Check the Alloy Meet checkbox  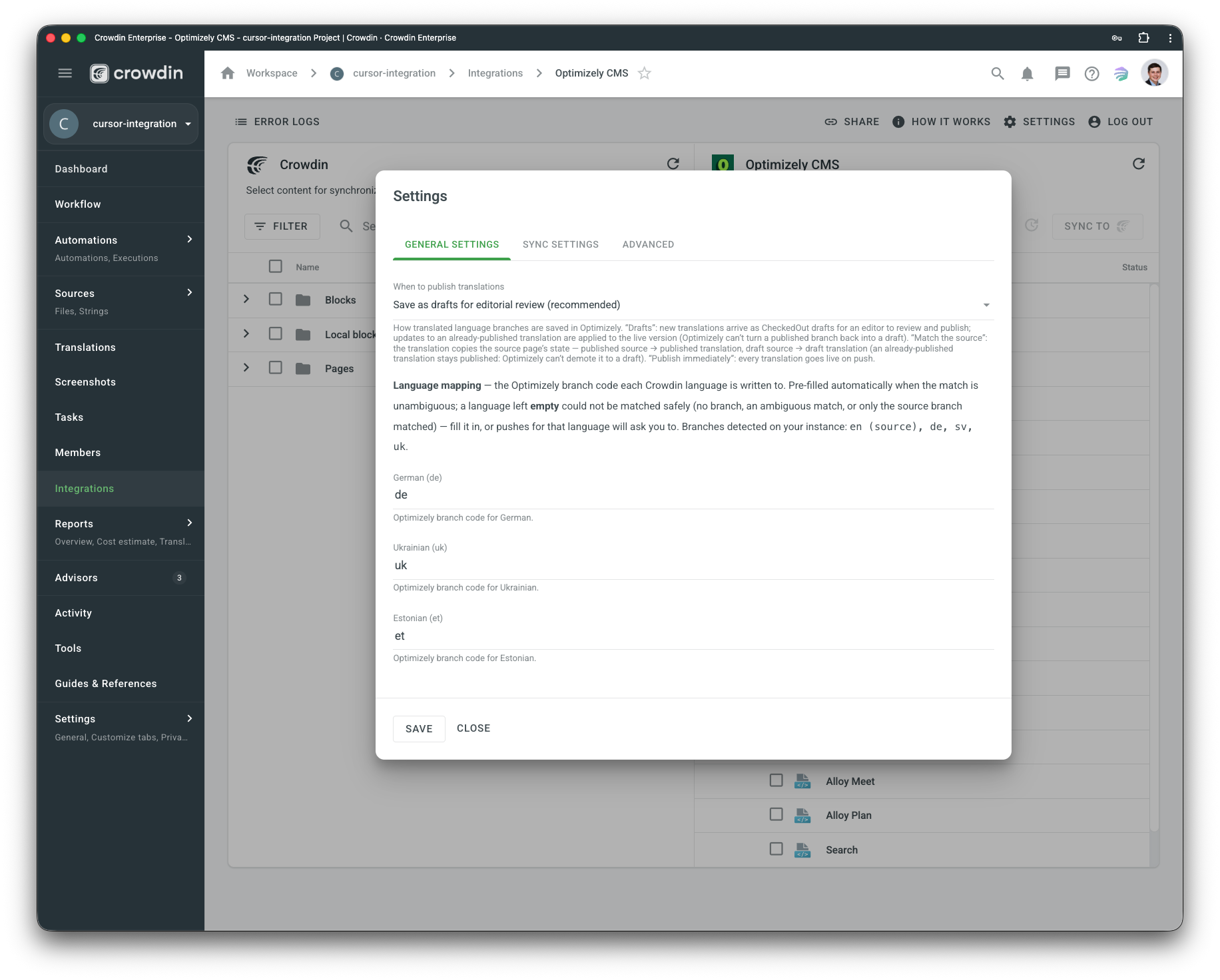coord(776,780)
